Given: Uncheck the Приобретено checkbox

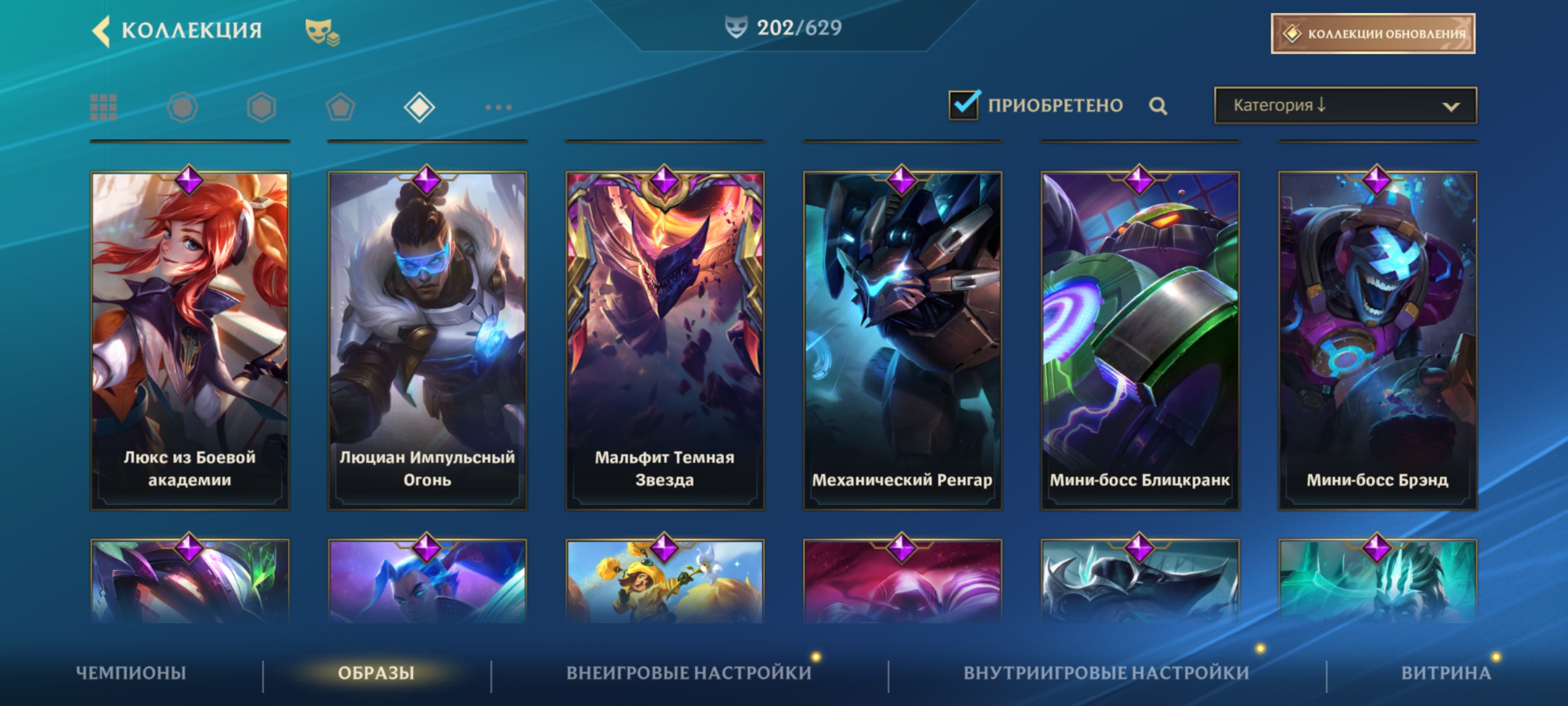Looking at the screenshot, I should [964, 105].
